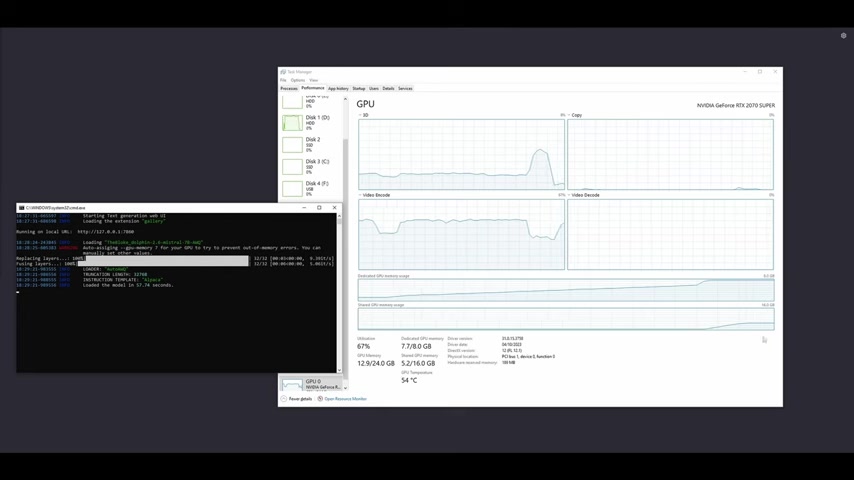This screenshot has height=480, width=854.
Task: Click the Resource Monitor icon
Action: (x=320, y=399)
